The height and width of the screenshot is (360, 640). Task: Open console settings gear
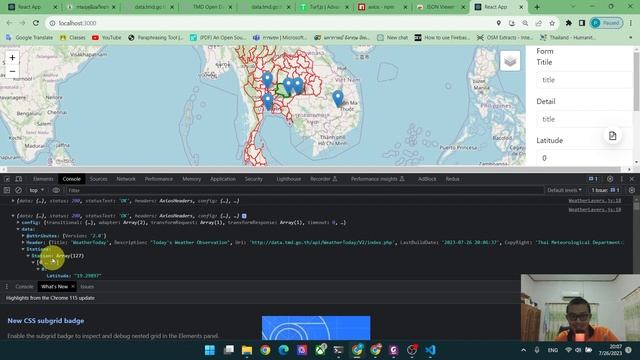pyautogui.click(x=631, y=190)
